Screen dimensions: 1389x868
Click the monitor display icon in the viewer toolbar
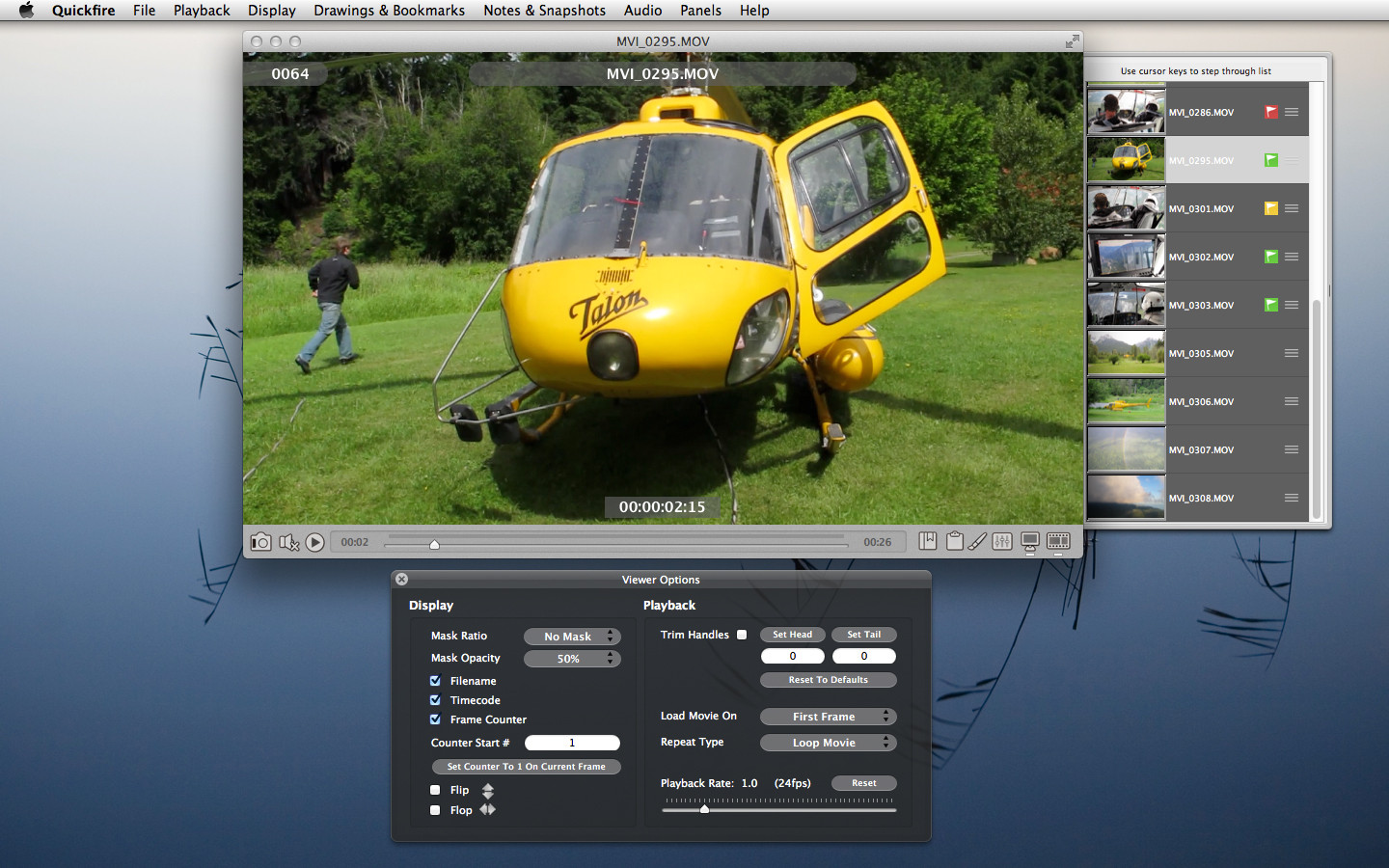pyautogui.click(x=1030, y=543)
